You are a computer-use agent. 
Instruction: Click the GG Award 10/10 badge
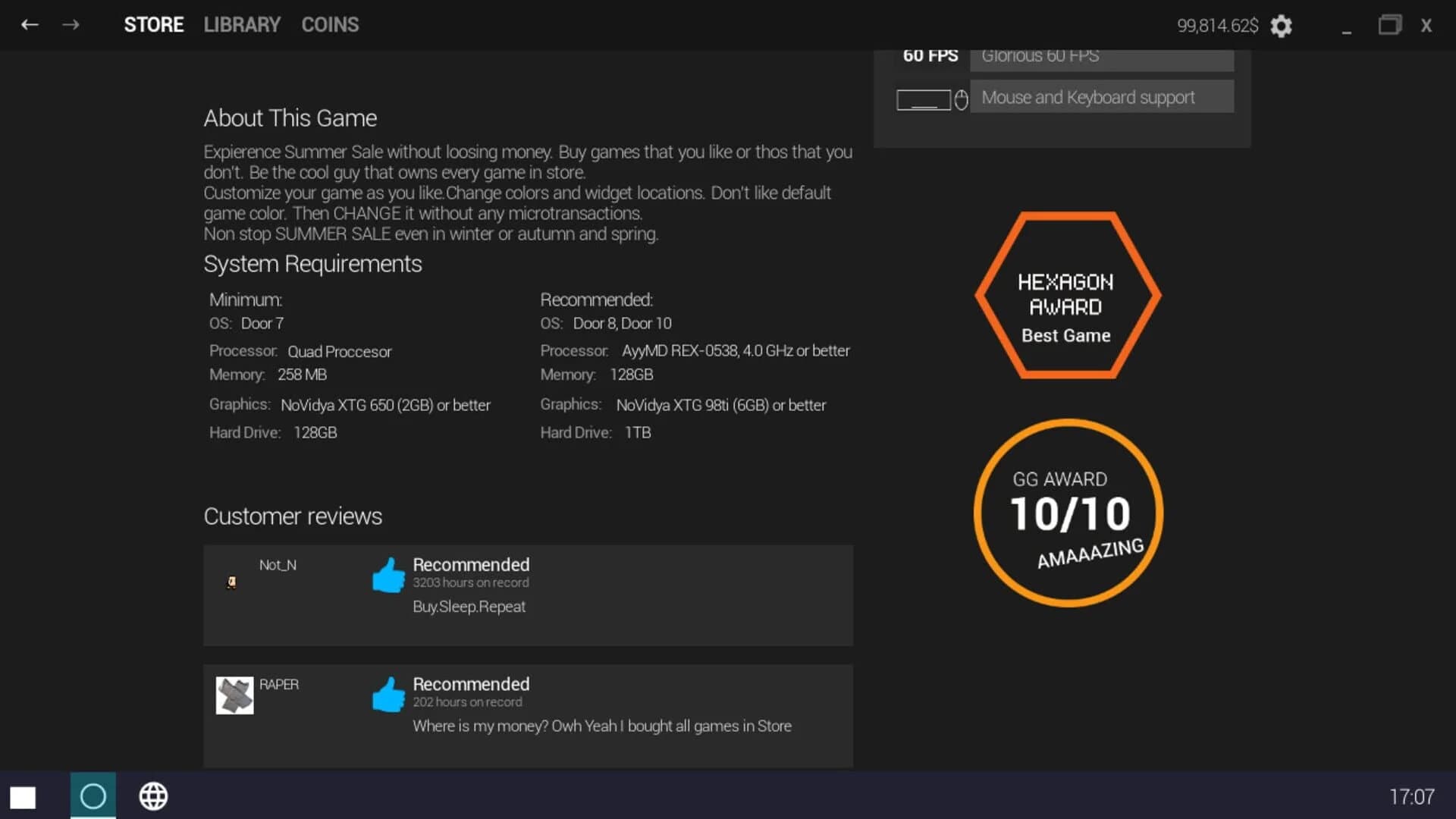pyautogui.click(x=1067, y=513)
